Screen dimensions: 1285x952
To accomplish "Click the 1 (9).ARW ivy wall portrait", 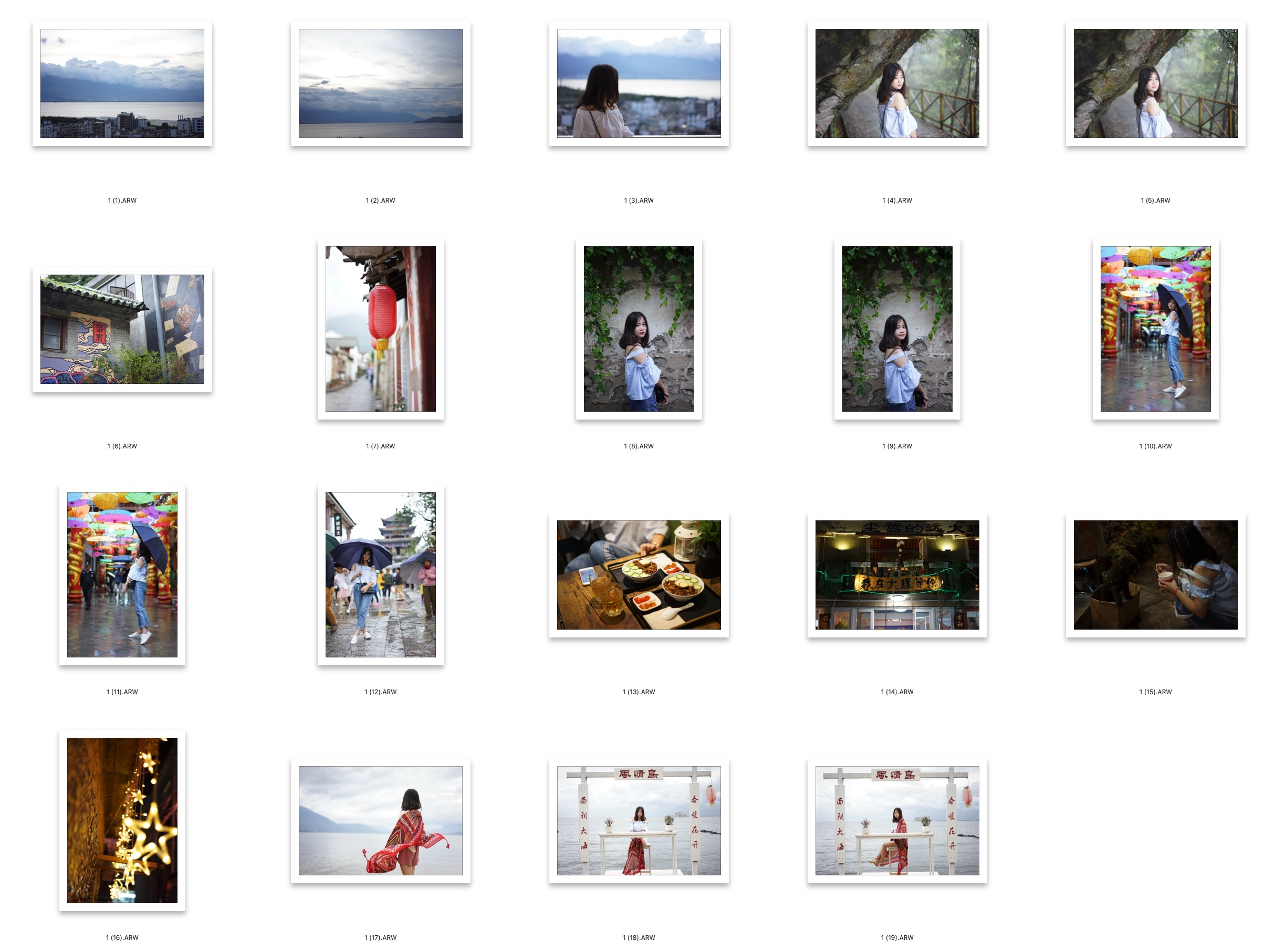I will point(896,329).
